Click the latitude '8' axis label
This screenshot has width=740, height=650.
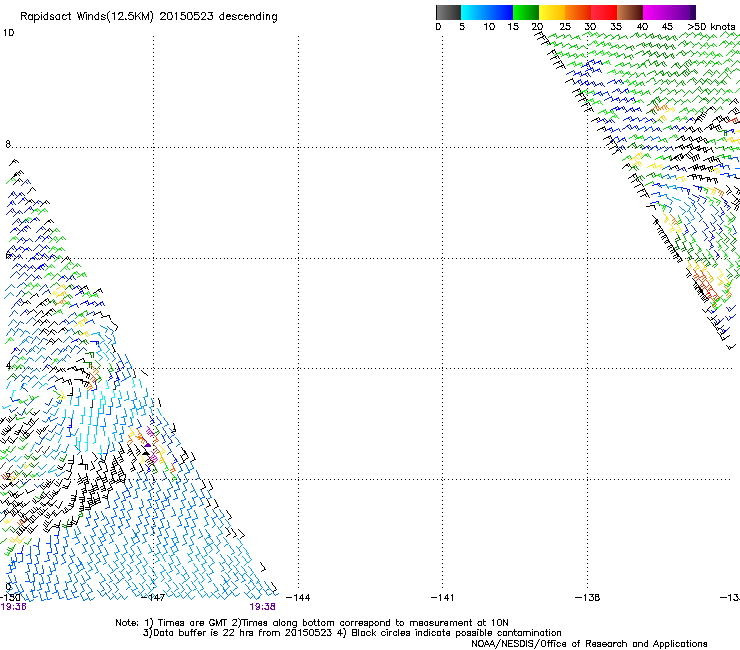[x=8, y=144]
